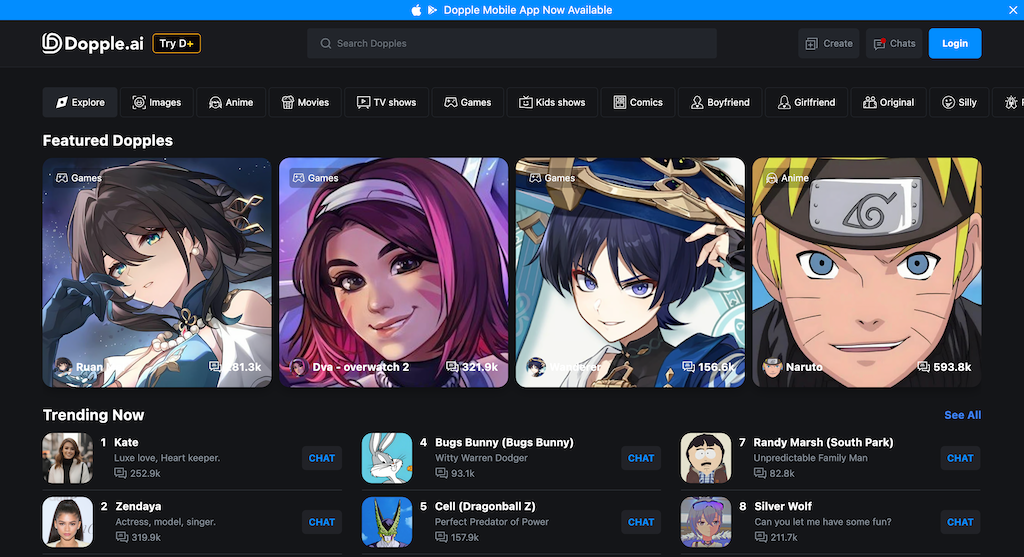Click the Login button

click(x=954, y=44)
